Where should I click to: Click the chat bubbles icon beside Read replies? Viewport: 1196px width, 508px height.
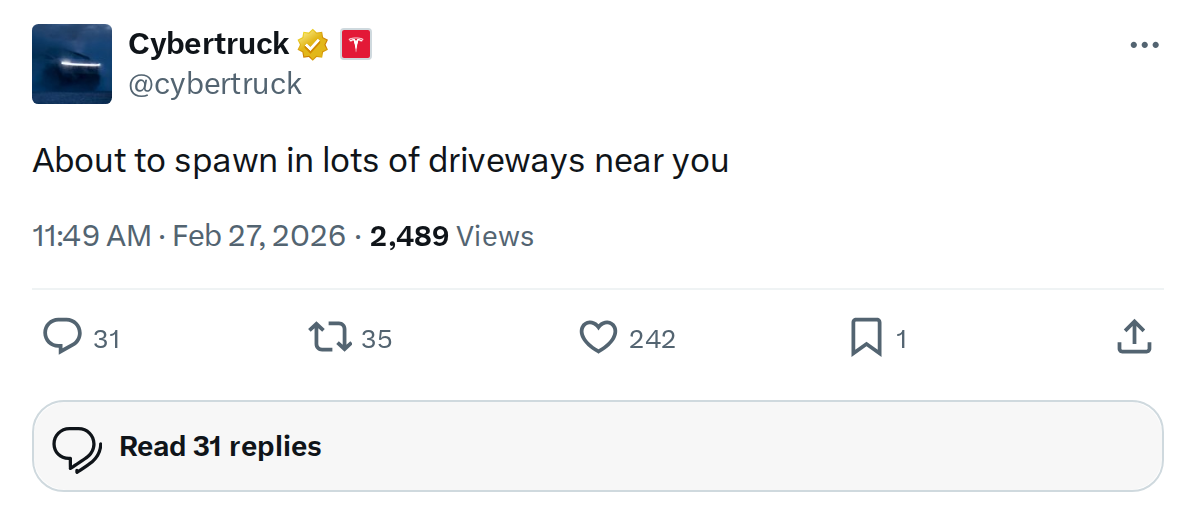[77, 447]
